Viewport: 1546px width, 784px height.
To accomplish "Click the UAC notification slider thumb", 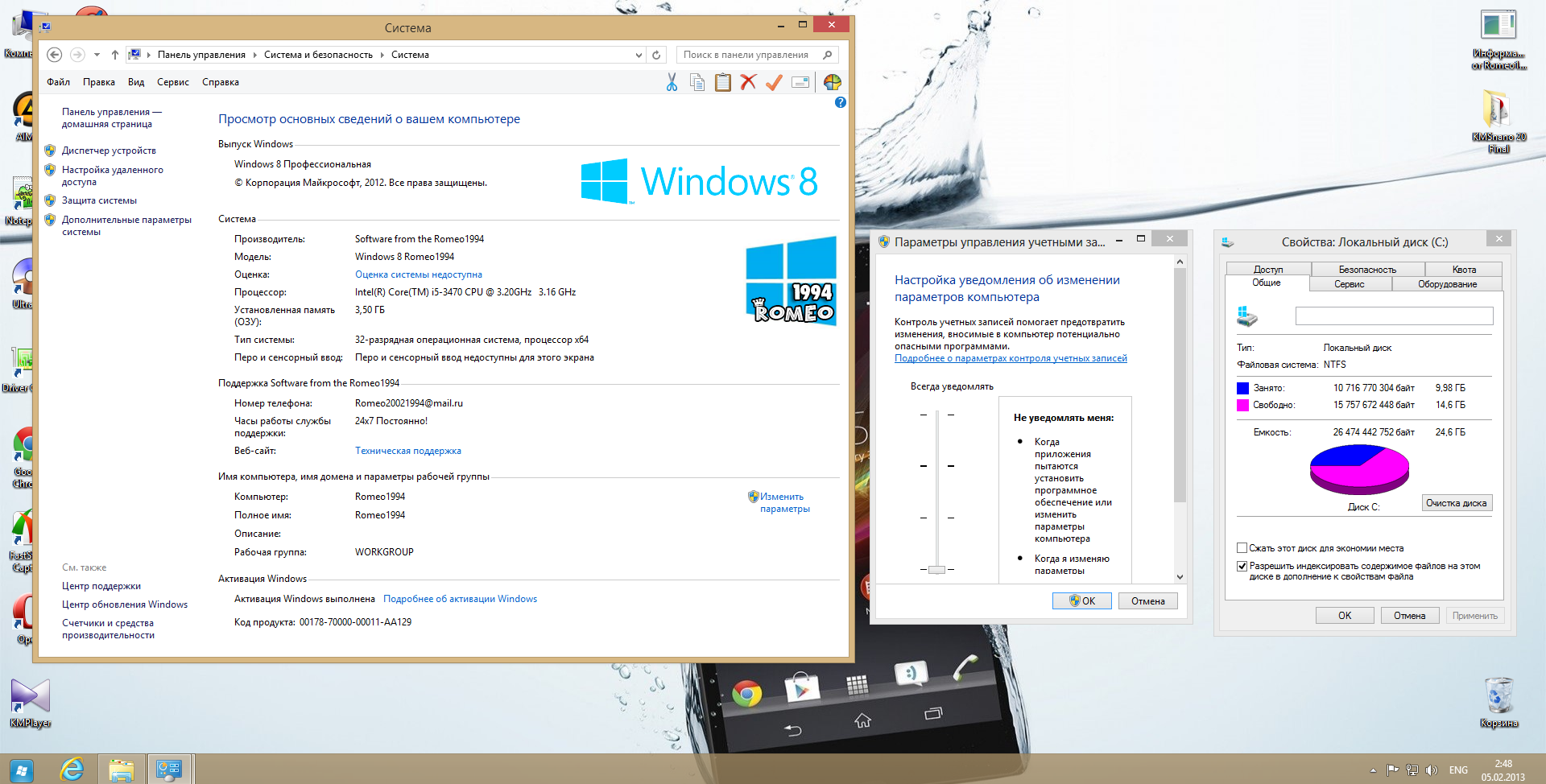I will [936, 569].
